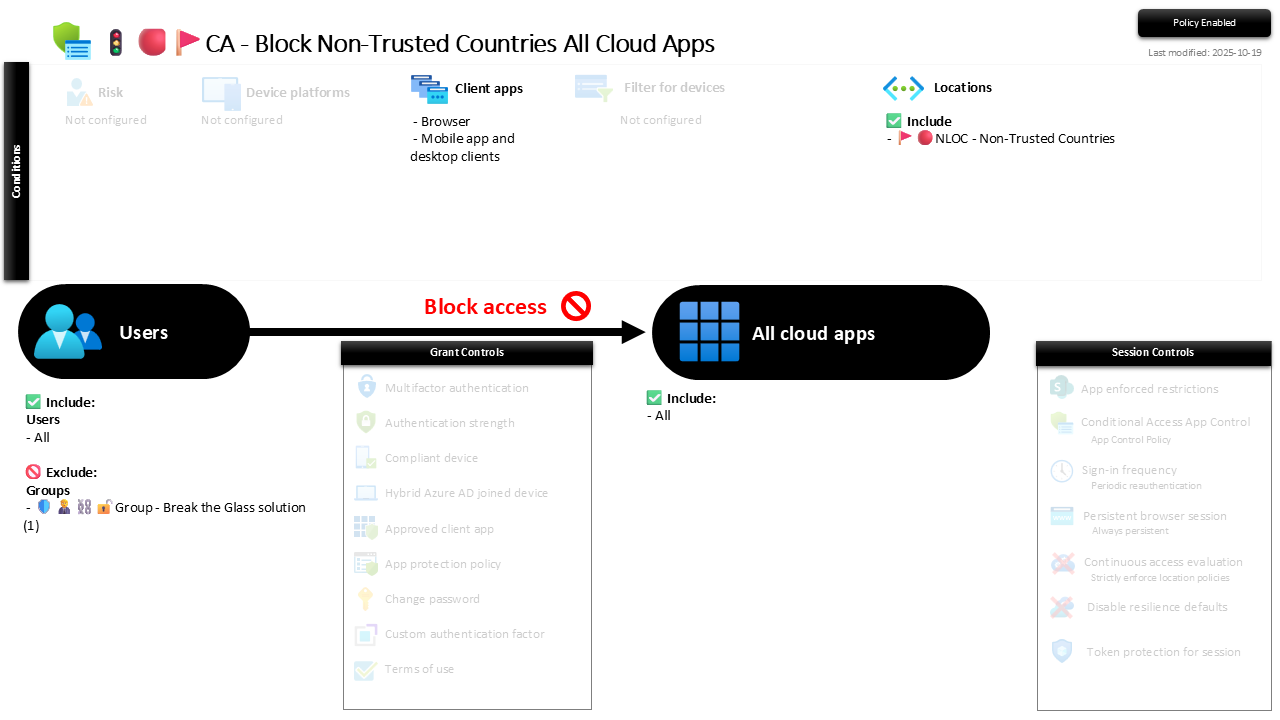This screenshot has height=720, width=1280.
Task: Click the All cloud apps grid icon
Action: 709,332
